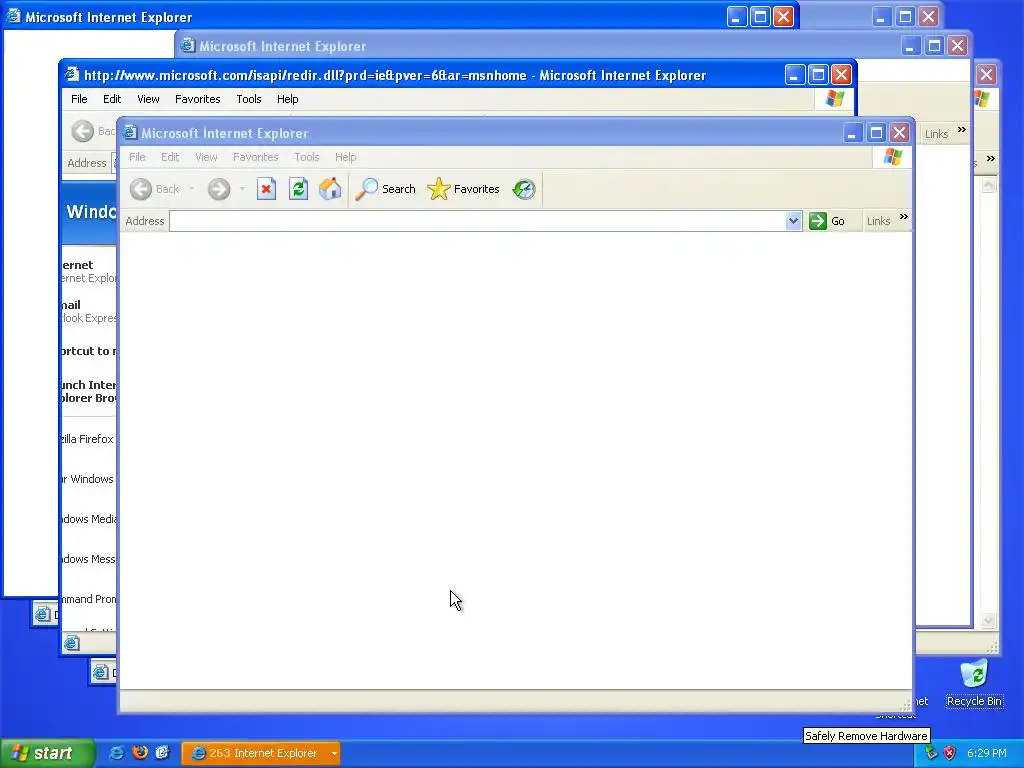Click the Windows flag logo in front IE window

(x=893, y=157)
